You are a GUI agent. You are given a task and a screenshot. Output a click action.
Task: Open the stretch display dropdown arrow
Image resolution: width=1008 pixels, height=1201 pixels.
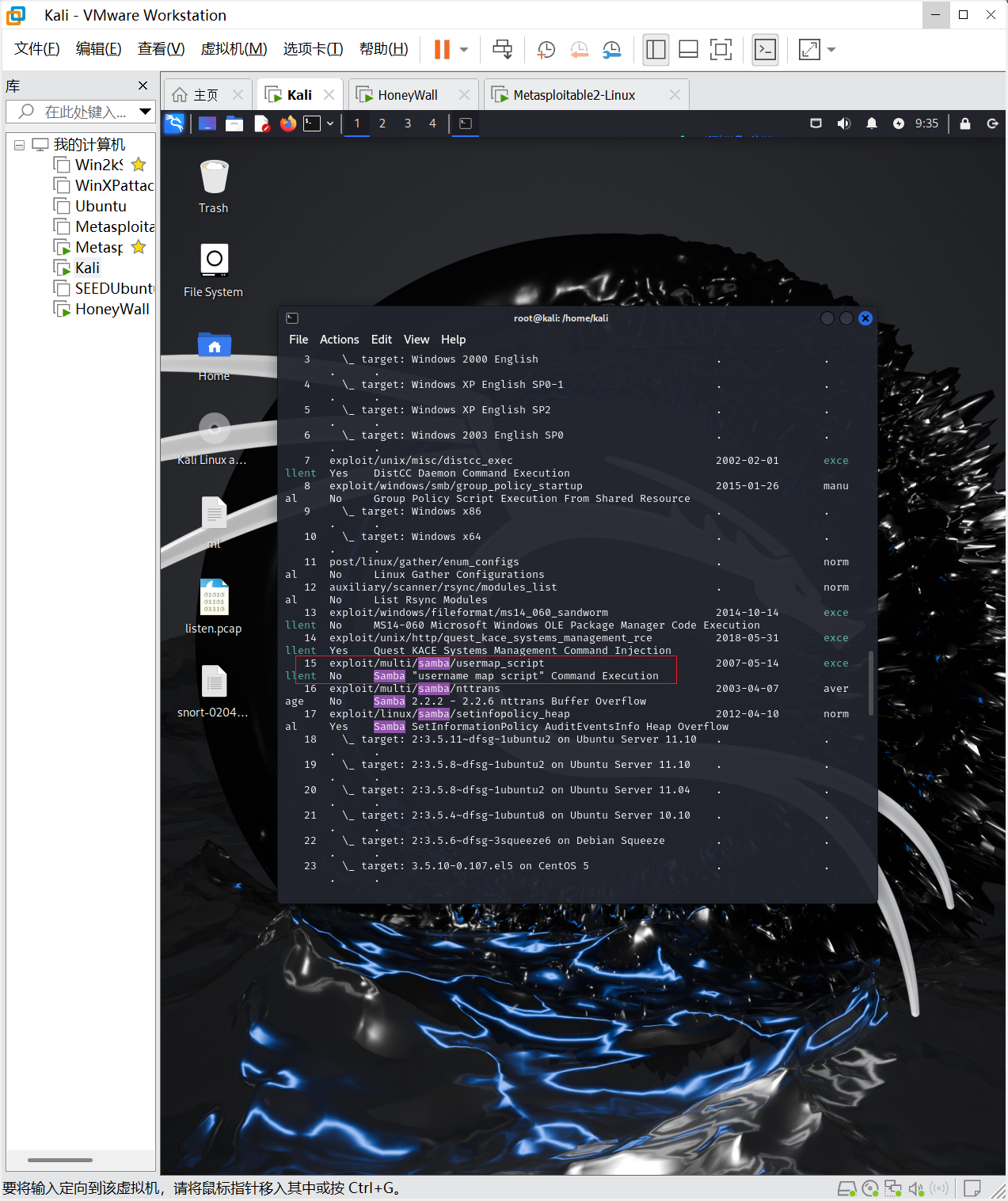(831, 50)
